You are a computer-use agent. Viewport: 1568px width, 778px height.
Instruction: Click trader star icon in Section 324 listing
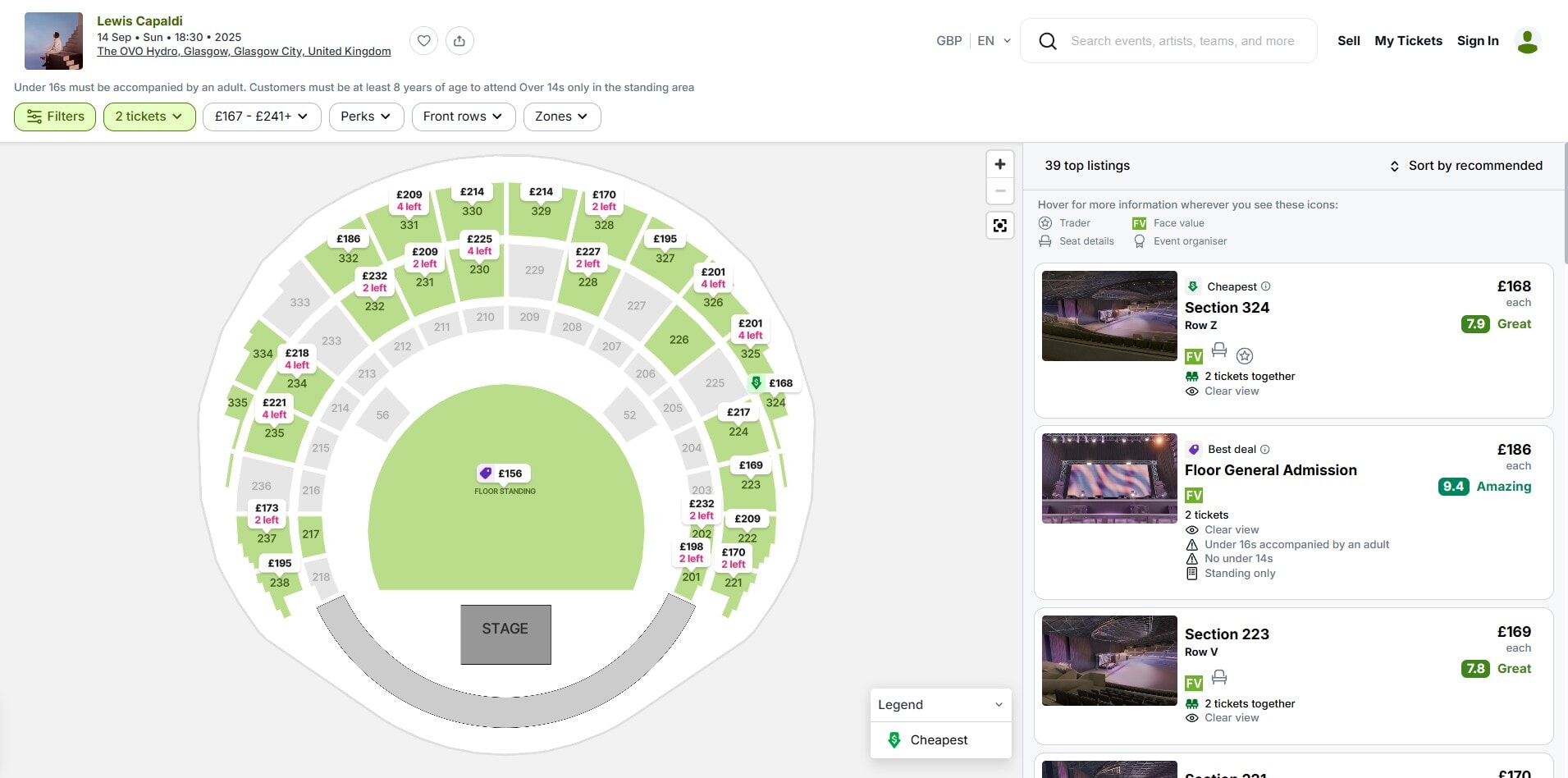[x=1245, y=355]
